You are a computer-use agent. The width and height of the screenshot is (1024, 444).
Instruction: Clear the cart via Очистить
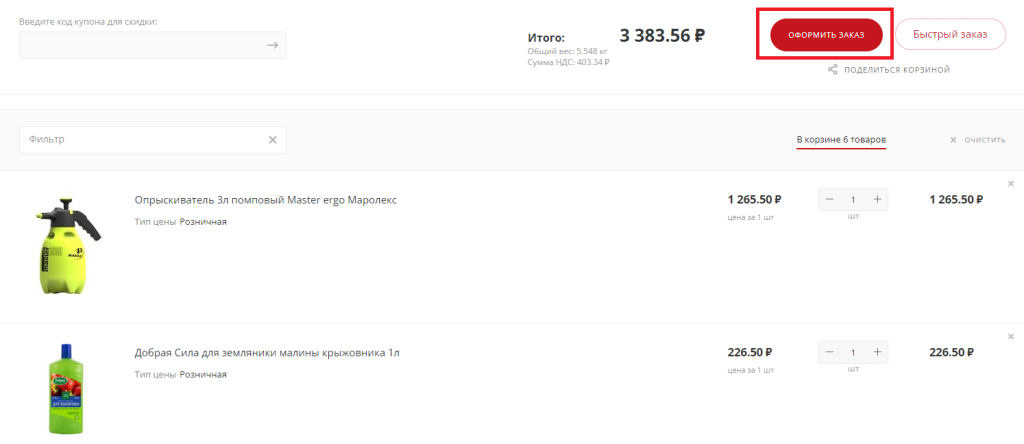pyautogui.click(x=978, y=140)
